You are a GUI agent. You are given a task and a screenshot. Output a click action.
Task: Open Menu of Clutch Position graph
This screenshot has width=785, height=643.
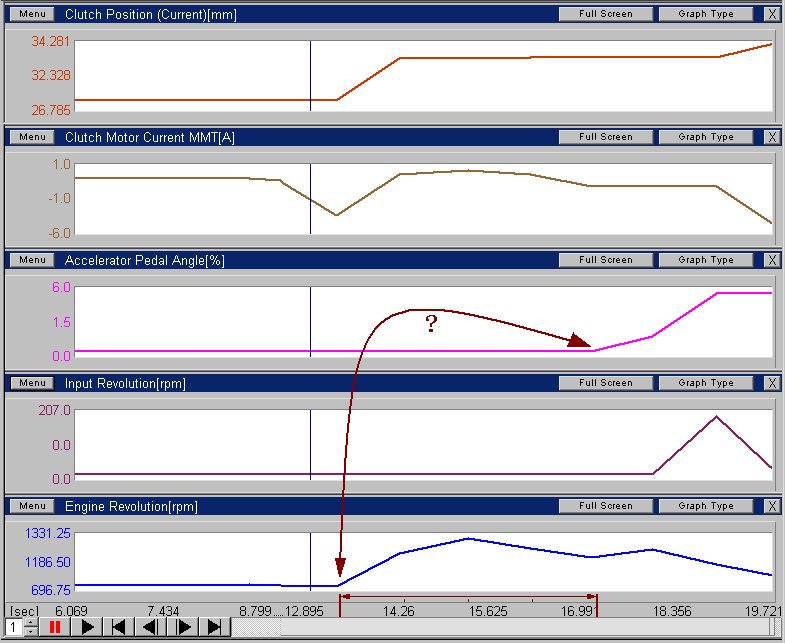tap(33, 14)
